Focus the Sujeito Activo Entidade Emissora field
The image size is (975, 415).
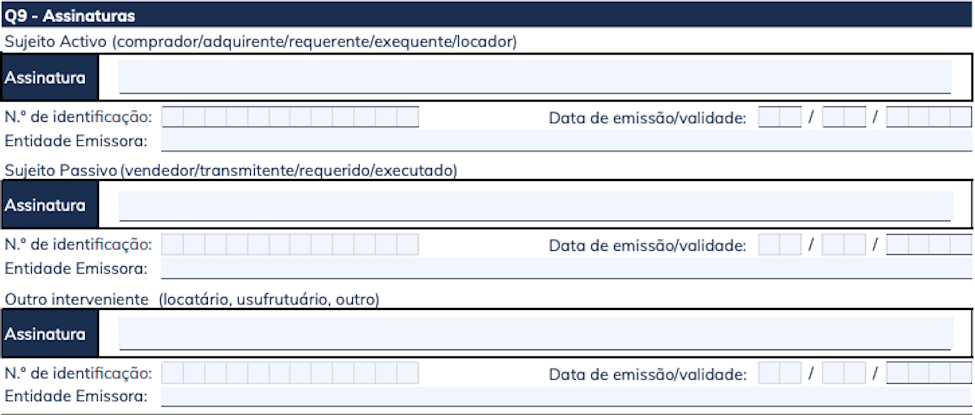[x=566, y=141]
